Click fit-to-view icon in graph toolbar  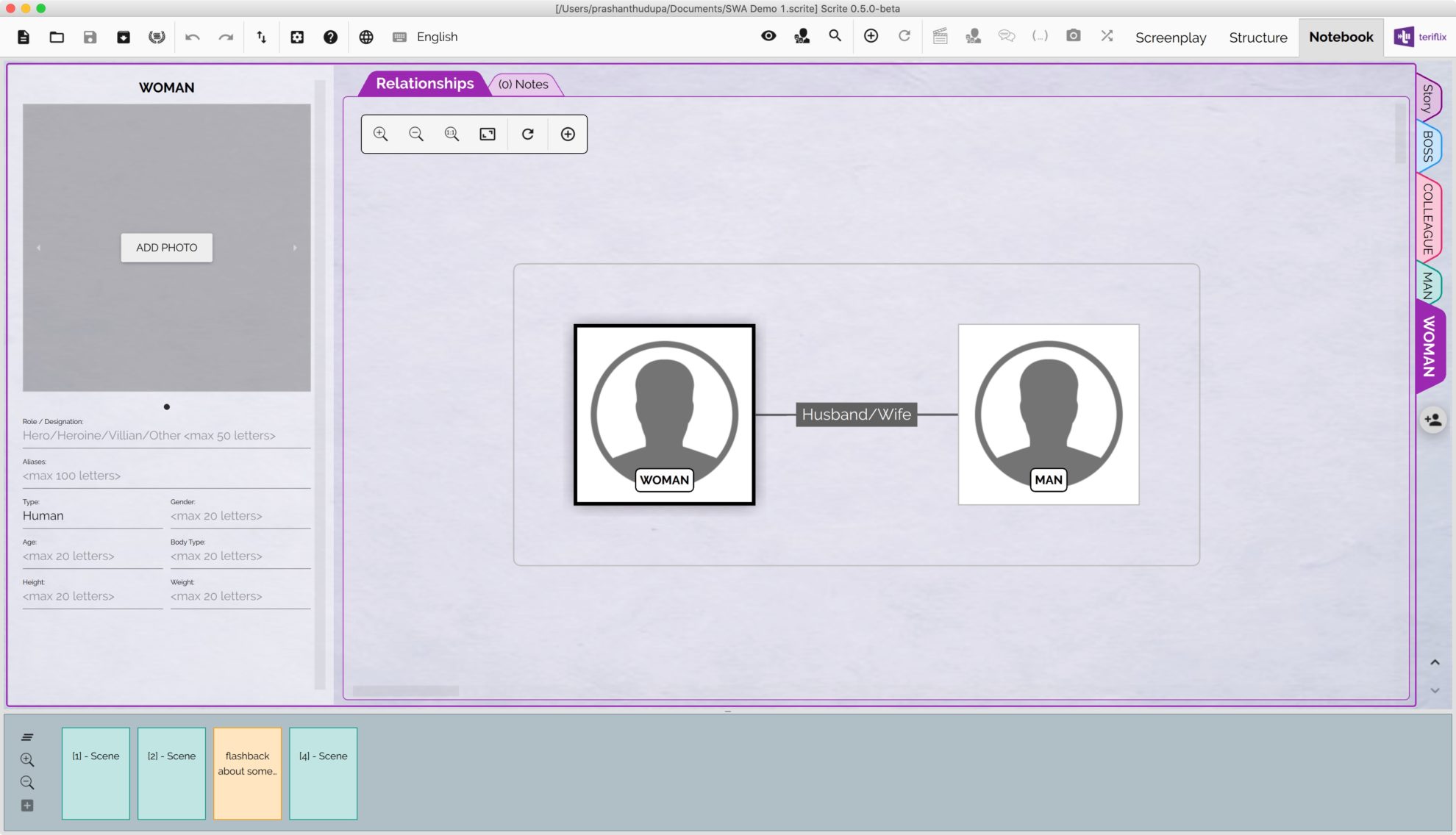click(x=488, y=134)
